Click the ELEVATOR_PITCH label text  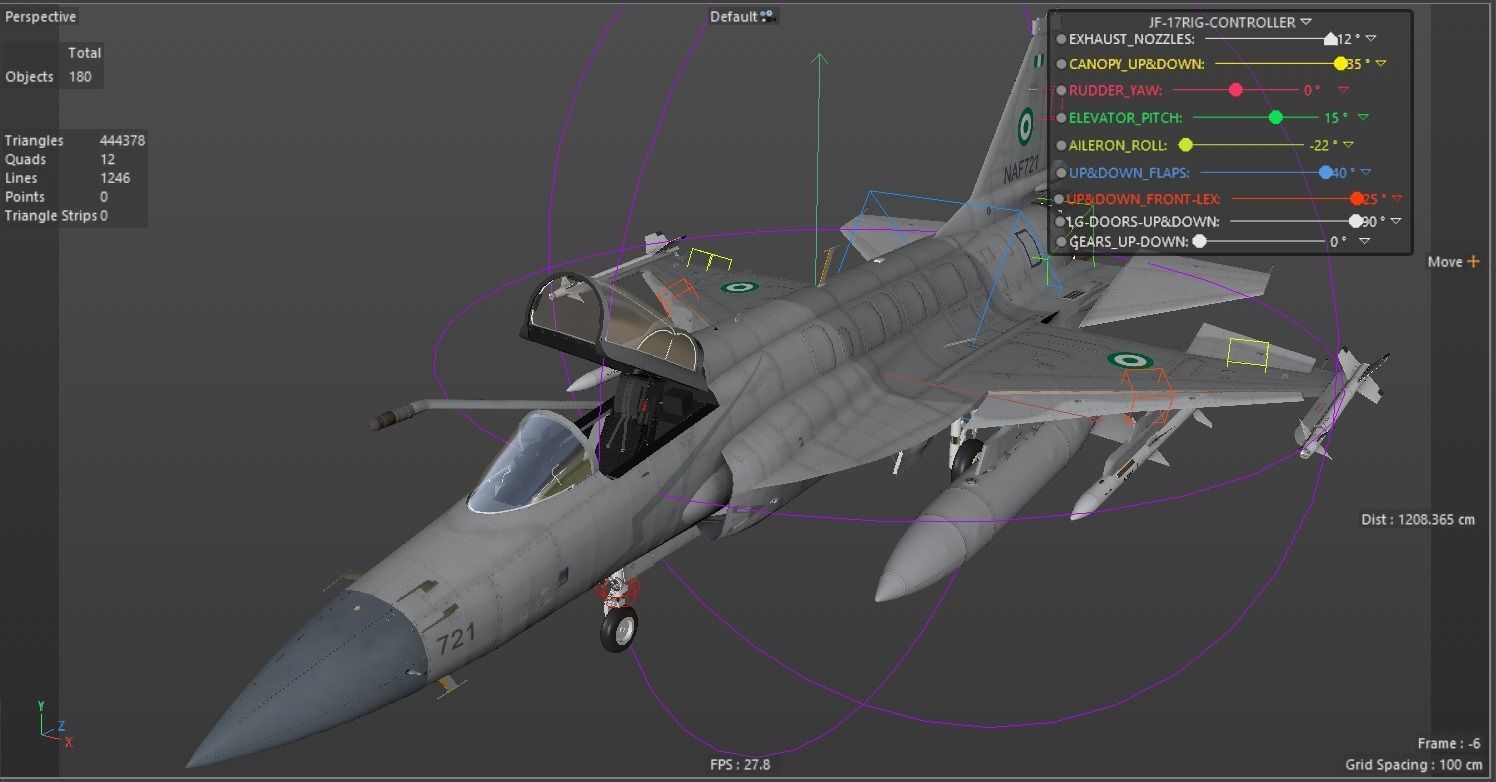pos(1126,118)
